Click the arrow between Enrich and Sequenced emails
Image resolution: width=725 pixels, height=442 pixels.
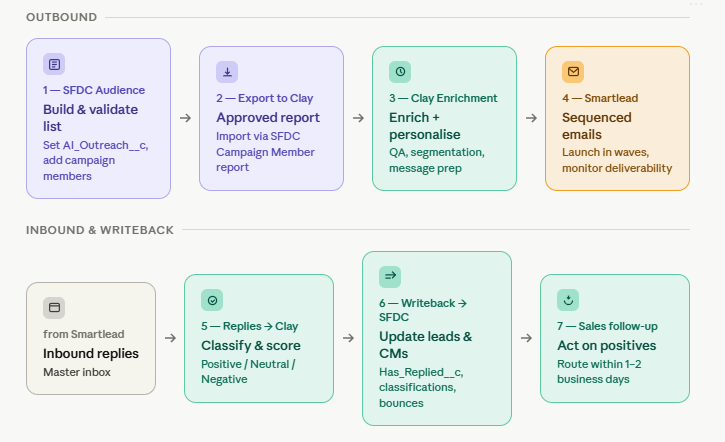(x=531, y=118)
